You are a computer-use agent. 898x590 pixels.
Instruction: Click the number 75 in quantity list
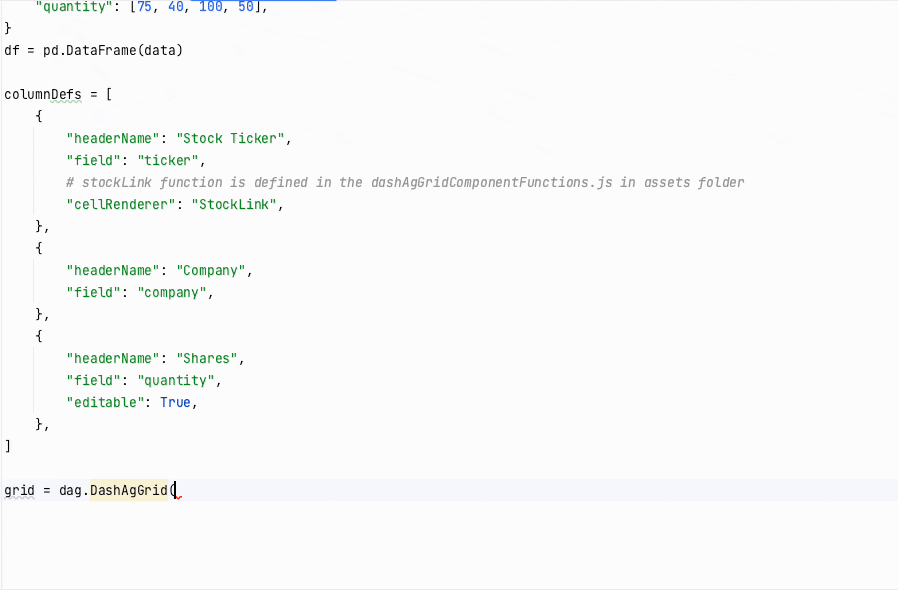click(144, 7)
